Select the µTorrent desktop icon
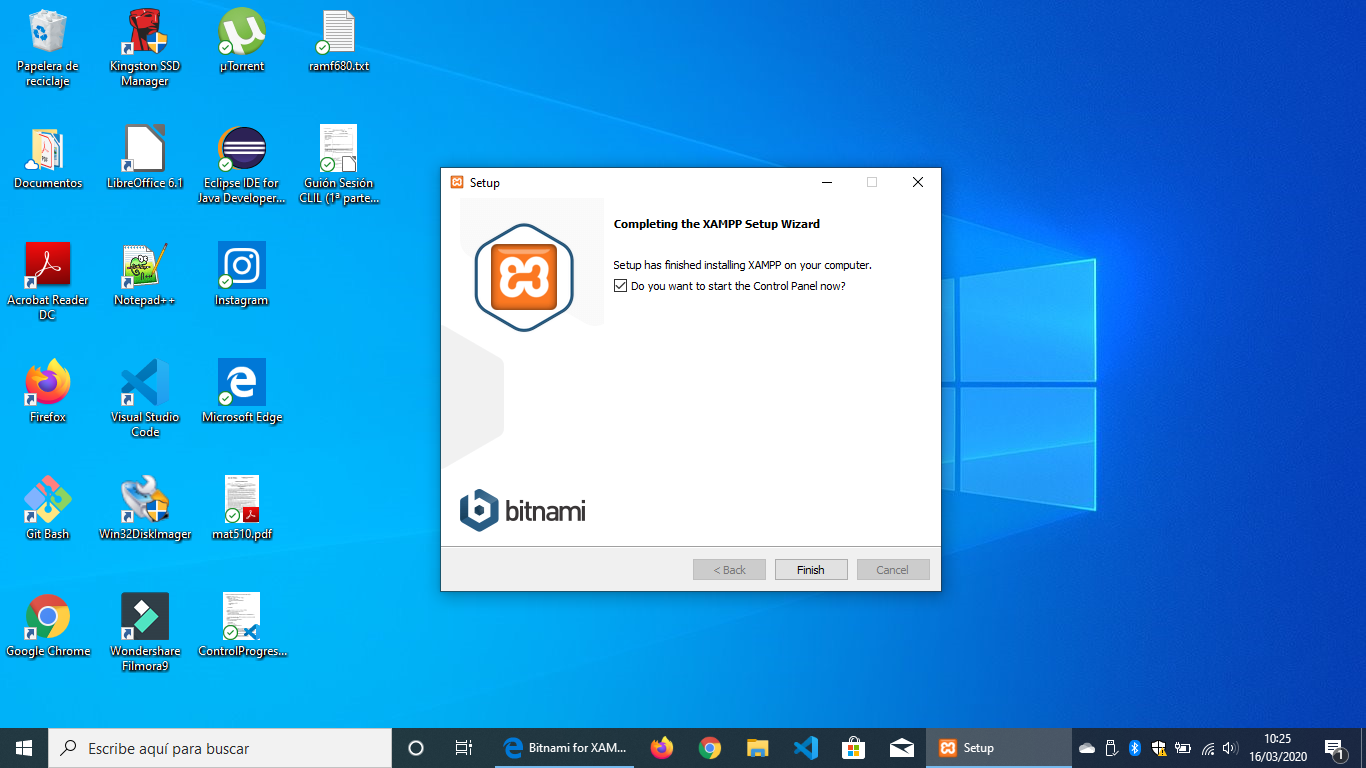The image size is (1366, 768). pyautogui.click(x=242, y=41)
